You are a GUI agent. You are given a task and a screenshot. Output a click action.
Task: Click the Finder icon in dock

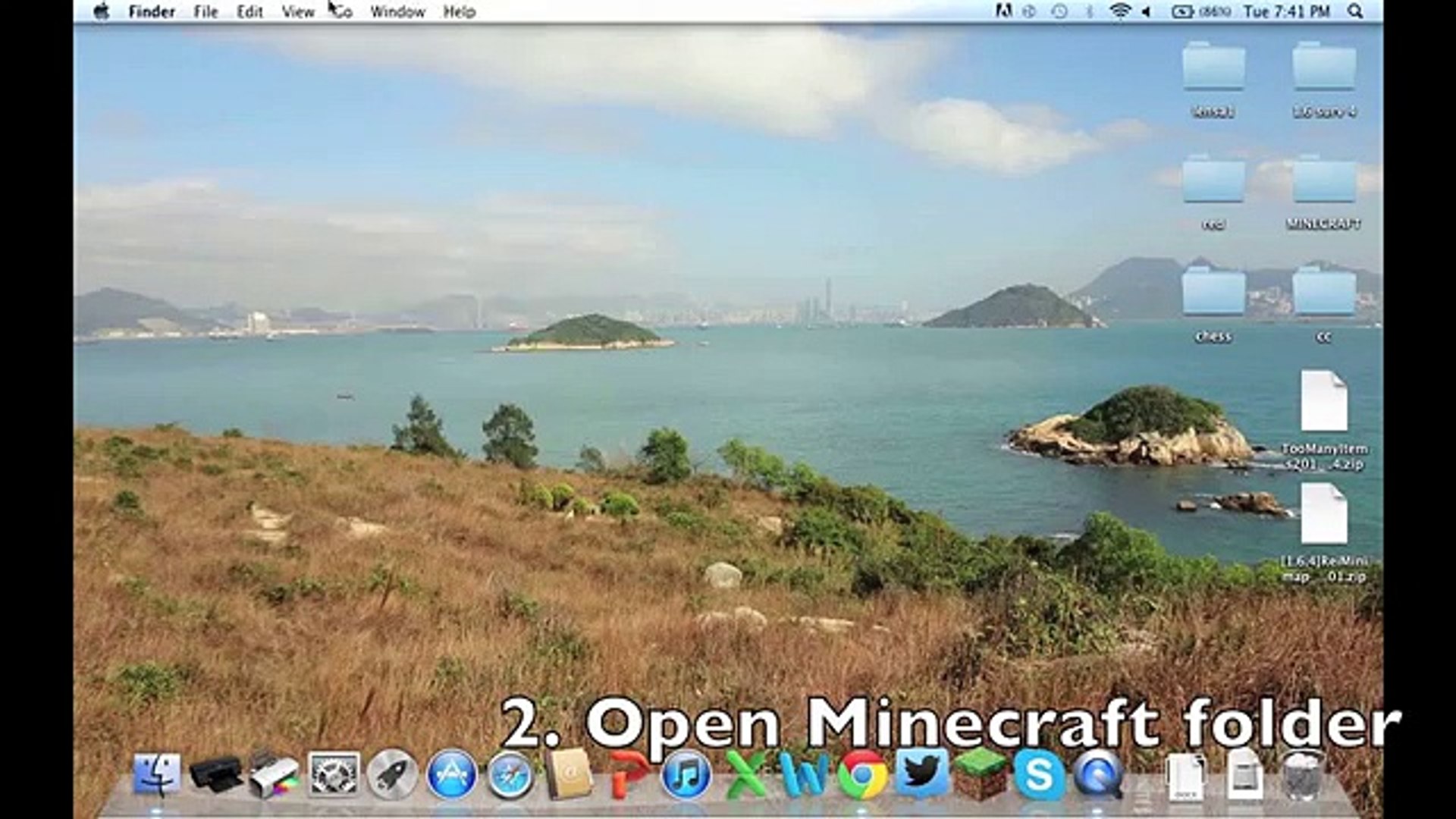click(157, 775)
